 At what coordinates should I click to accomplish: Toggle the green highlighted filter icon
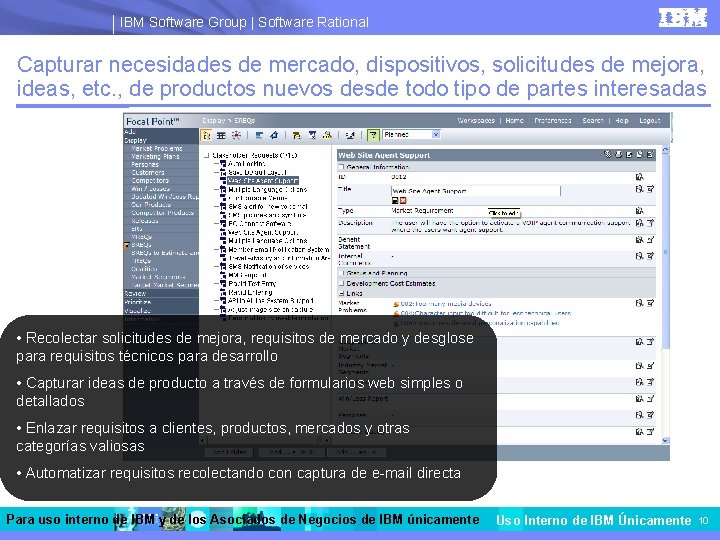click(373, 135)
